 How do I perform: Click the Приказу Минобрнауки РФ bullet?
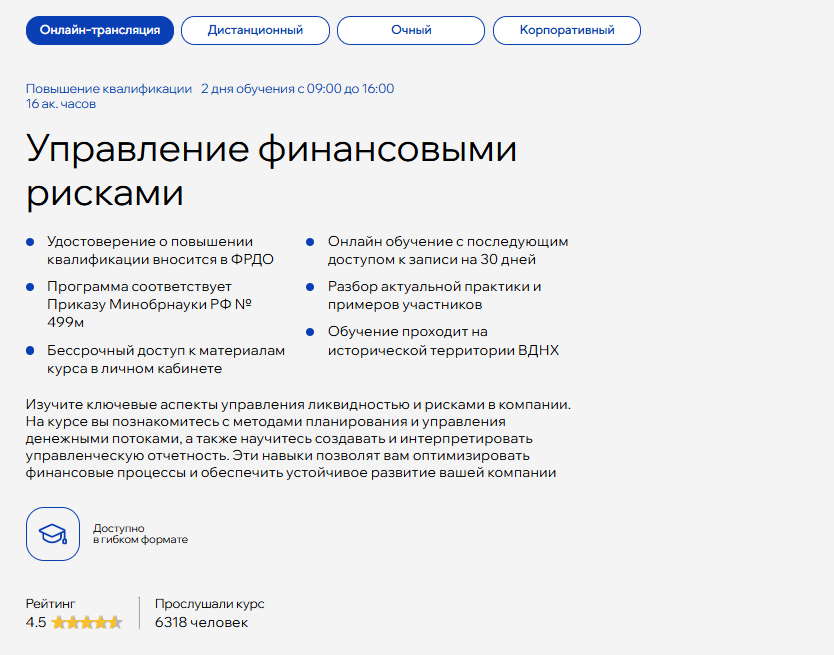click(x=149, y=304)
